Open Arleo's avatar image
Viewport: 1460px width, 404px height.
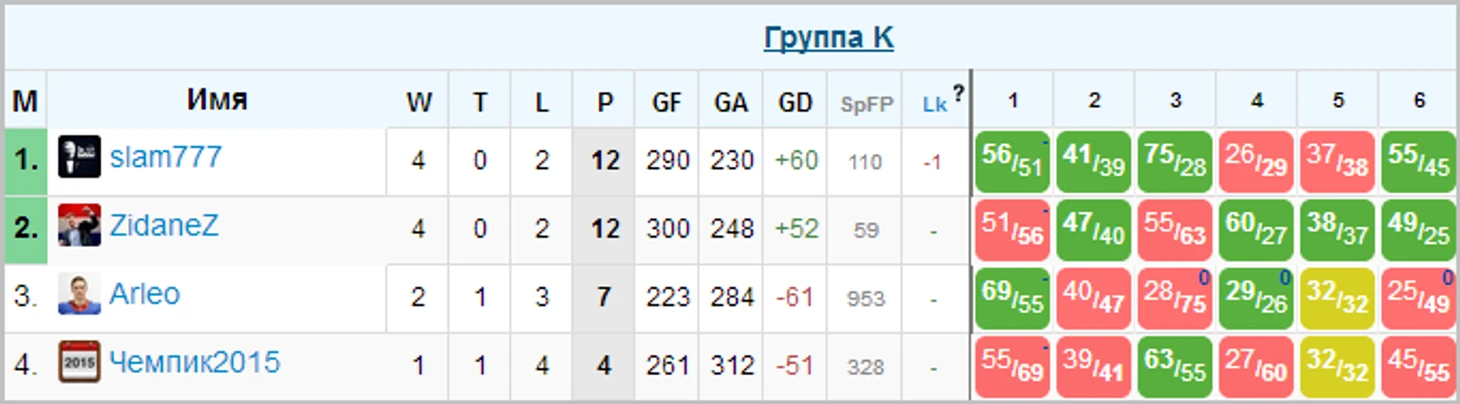(79, 294)
